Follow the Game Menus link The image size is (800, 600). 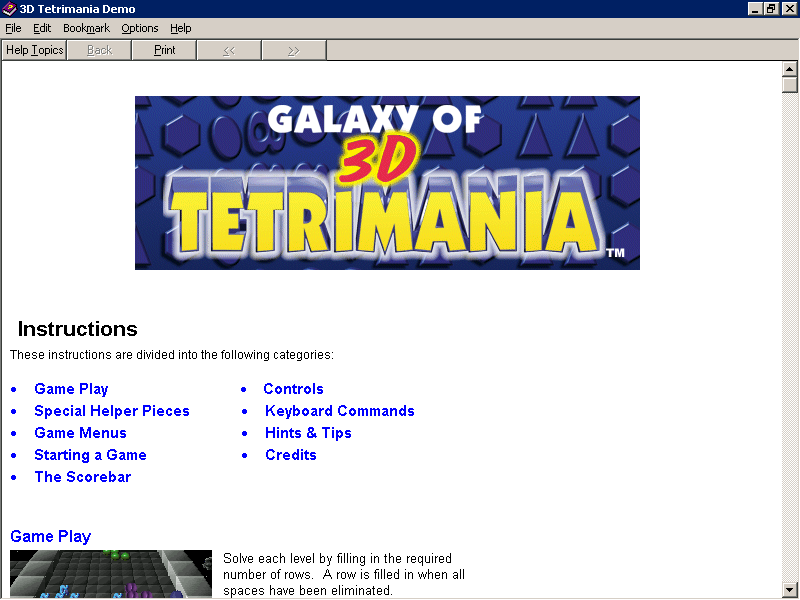coord(80,433)
